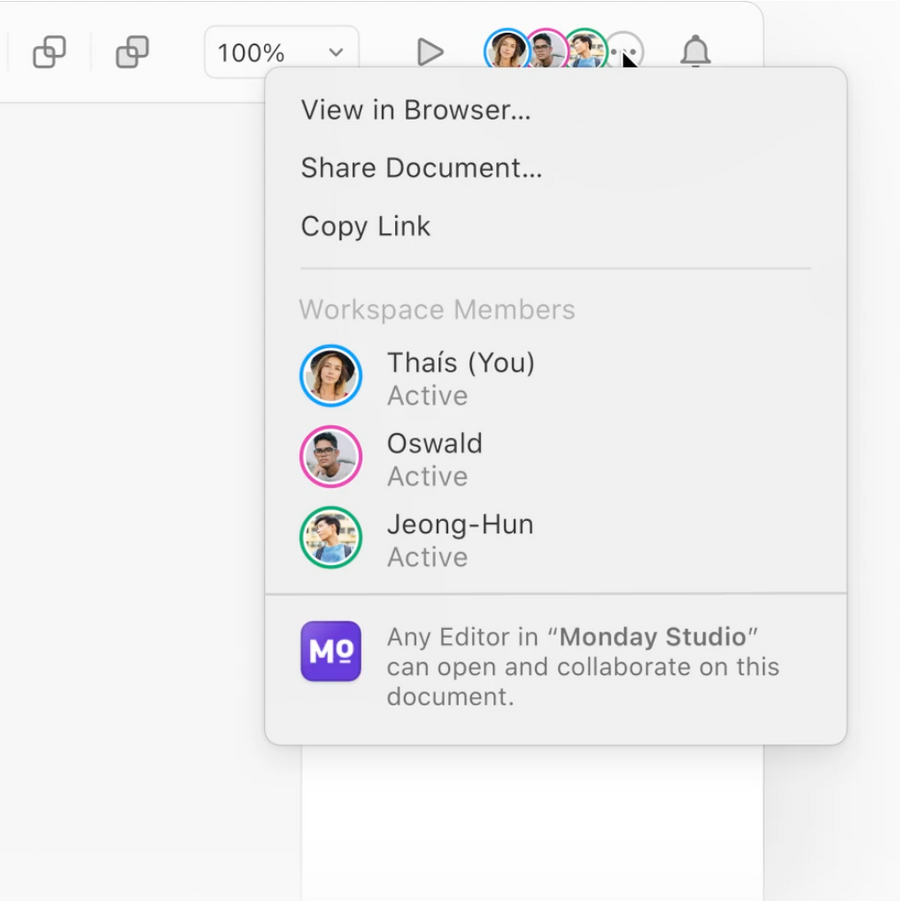Choose "Share Document…" from the popover

click(x=422, y=168)
